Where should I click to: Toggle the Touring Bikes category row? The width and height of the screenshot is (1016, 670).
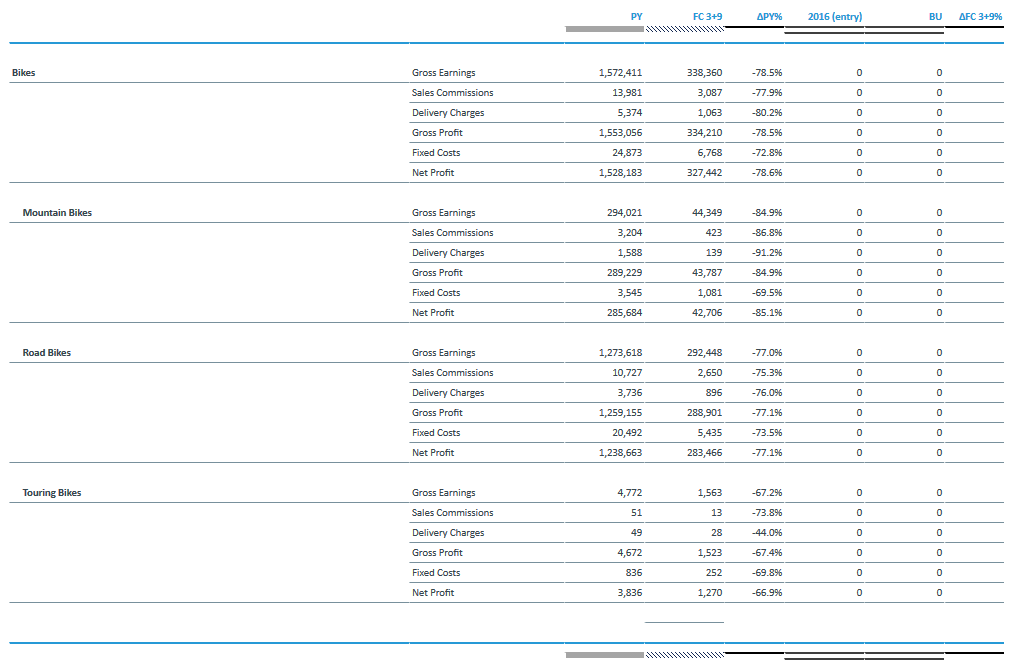(x=51, y=492)
